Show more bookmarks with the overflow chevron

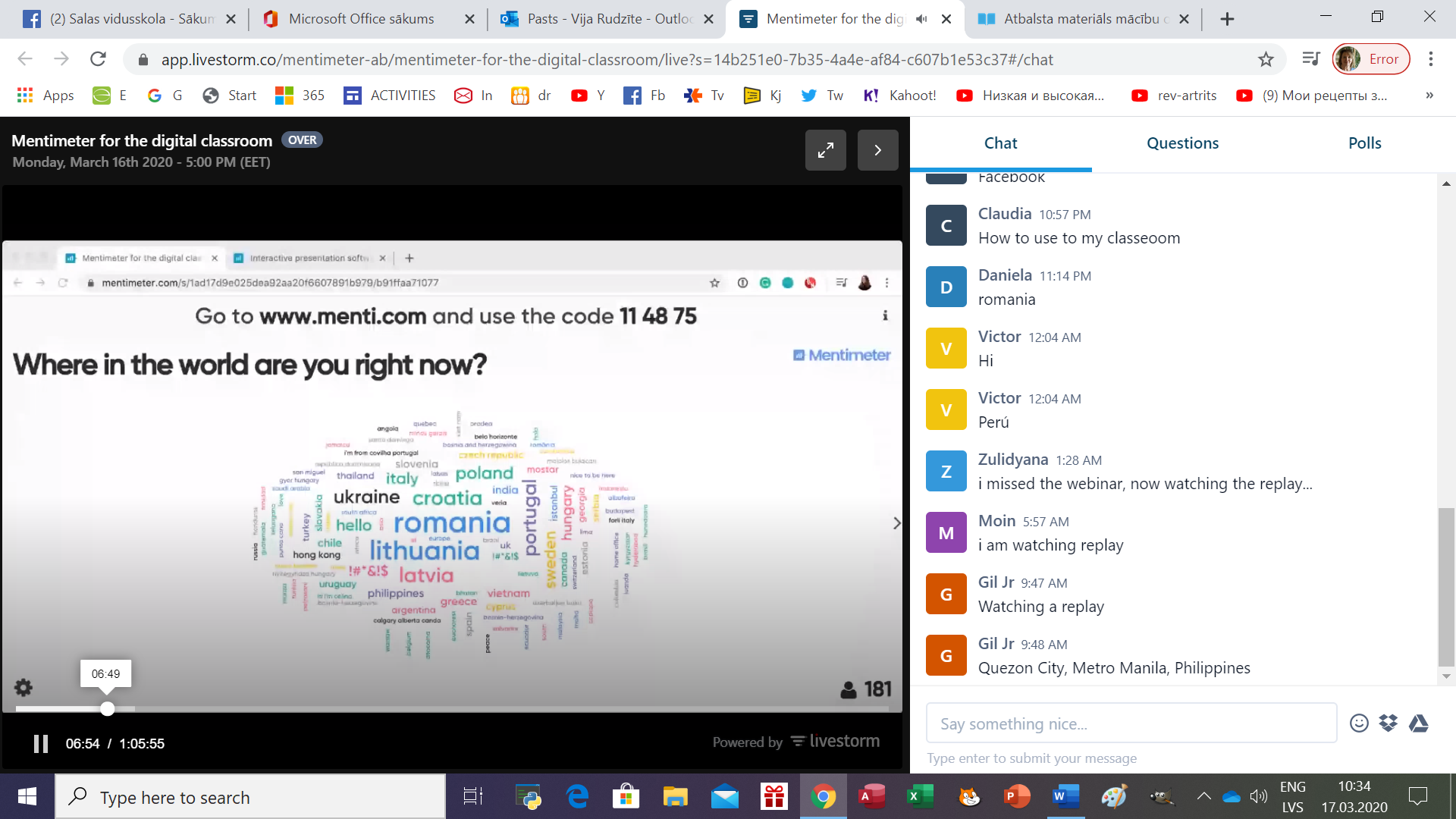[x=1429, y=95]
